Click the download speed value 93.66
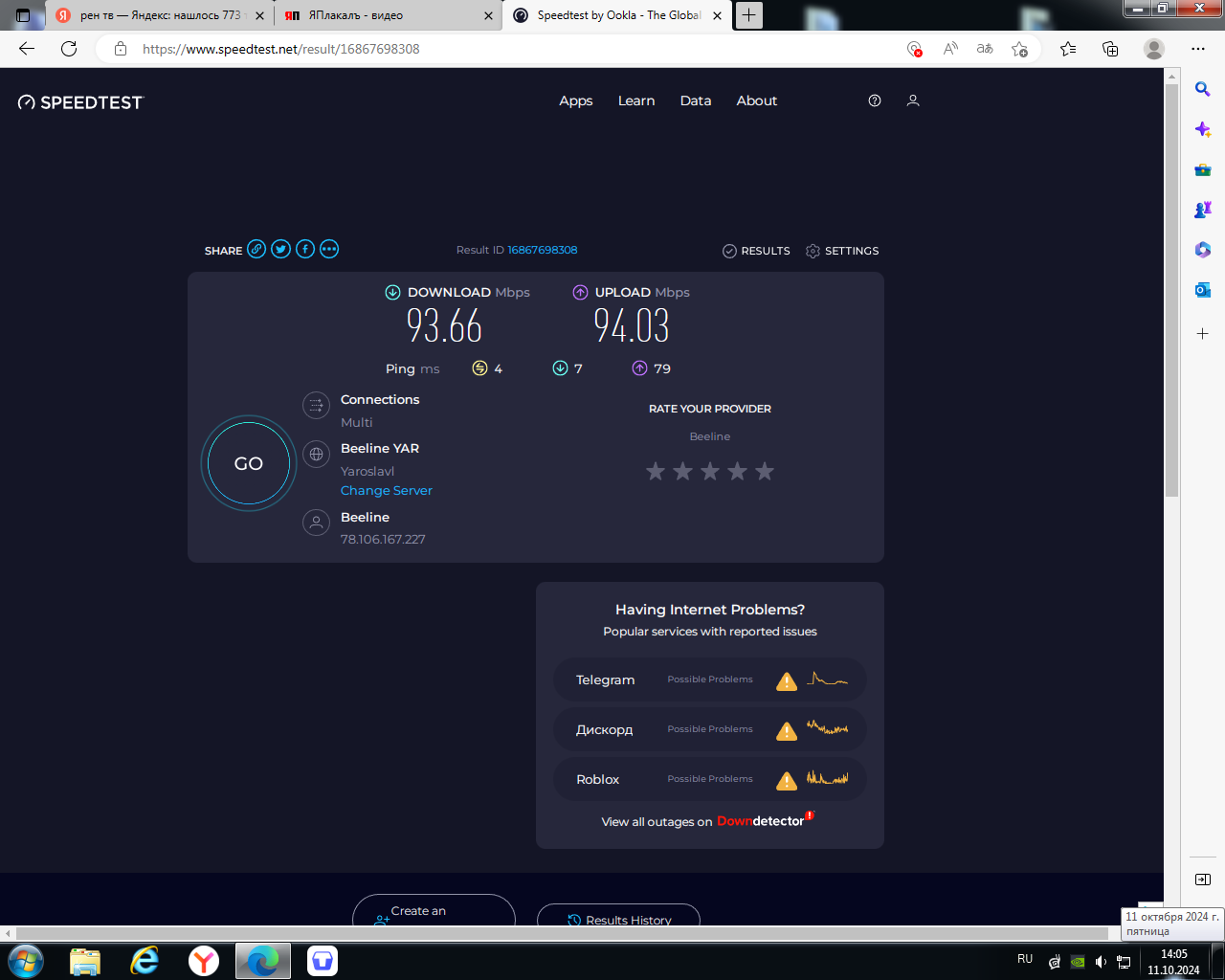This screenshot has height=980, width=1225. point(444,326)
